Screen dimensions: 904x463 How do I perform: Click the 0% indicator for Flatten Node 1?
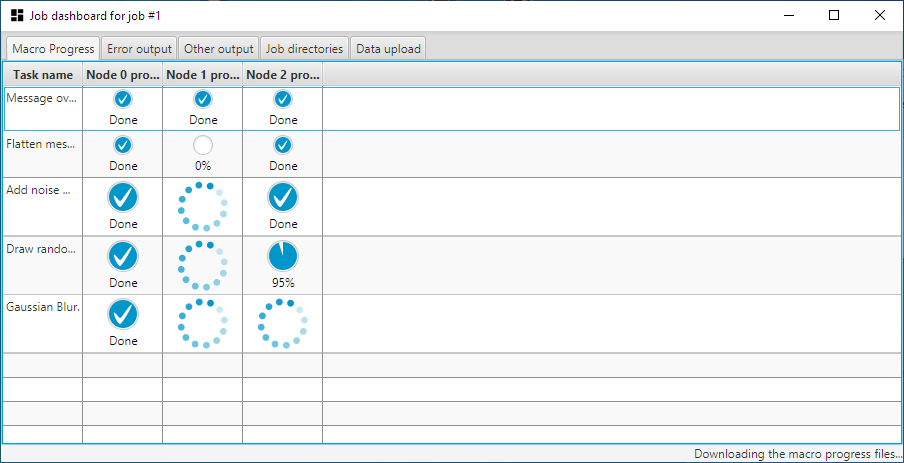pyautogui.click(x=203, y=145)
